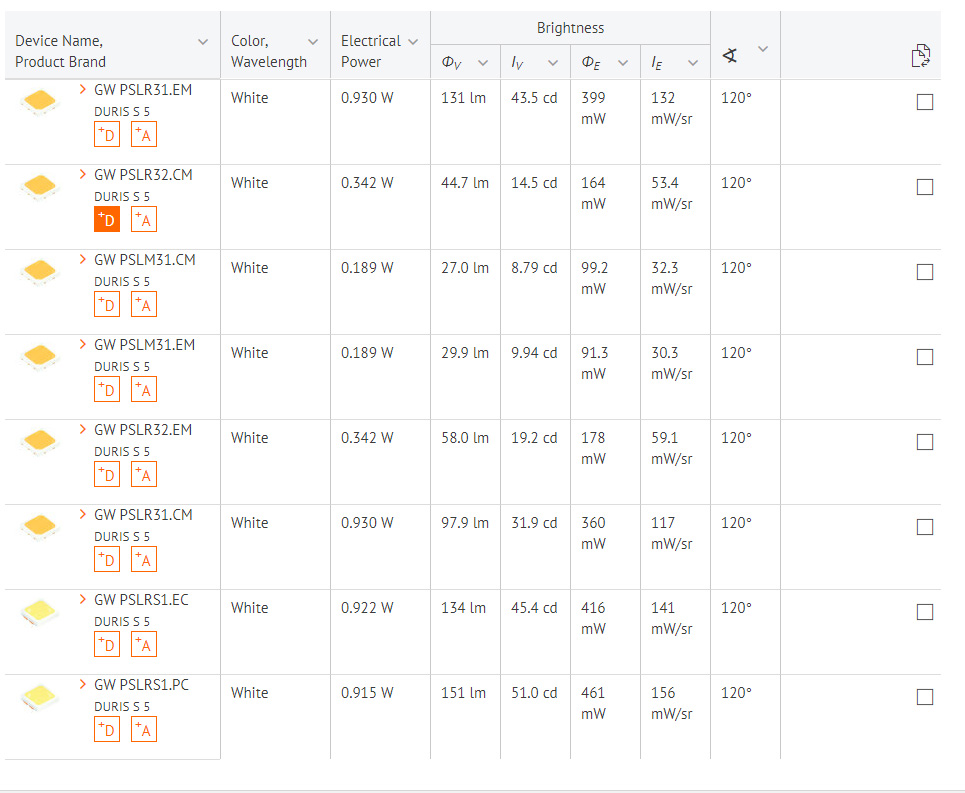Select the checkbox for GW PSLRS1.PC
The height and width of the screenshot is (793, 965).
[x=925, y=697]
